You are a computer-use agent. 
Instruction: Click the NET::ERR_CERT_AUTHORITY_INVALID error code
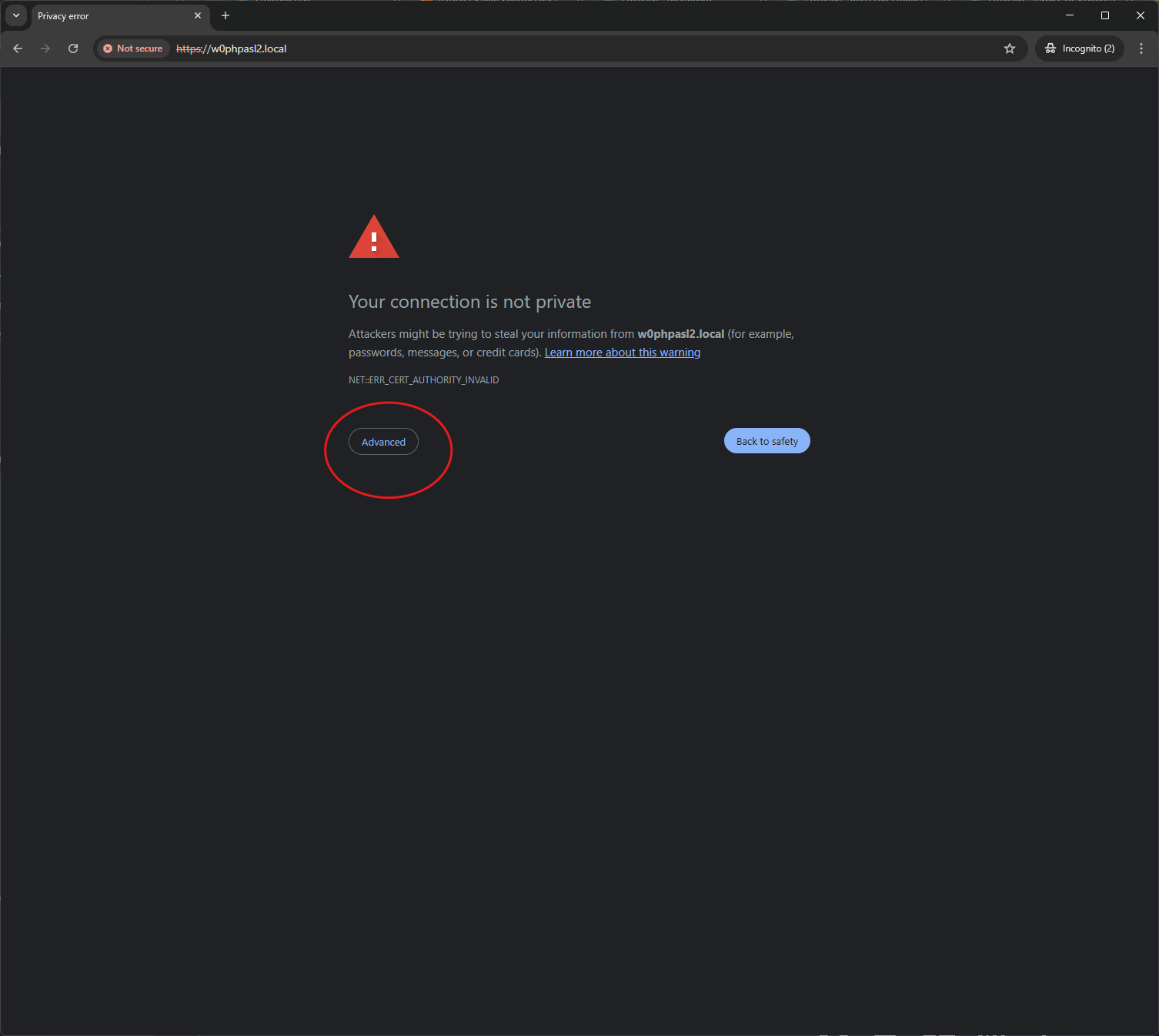423,380
